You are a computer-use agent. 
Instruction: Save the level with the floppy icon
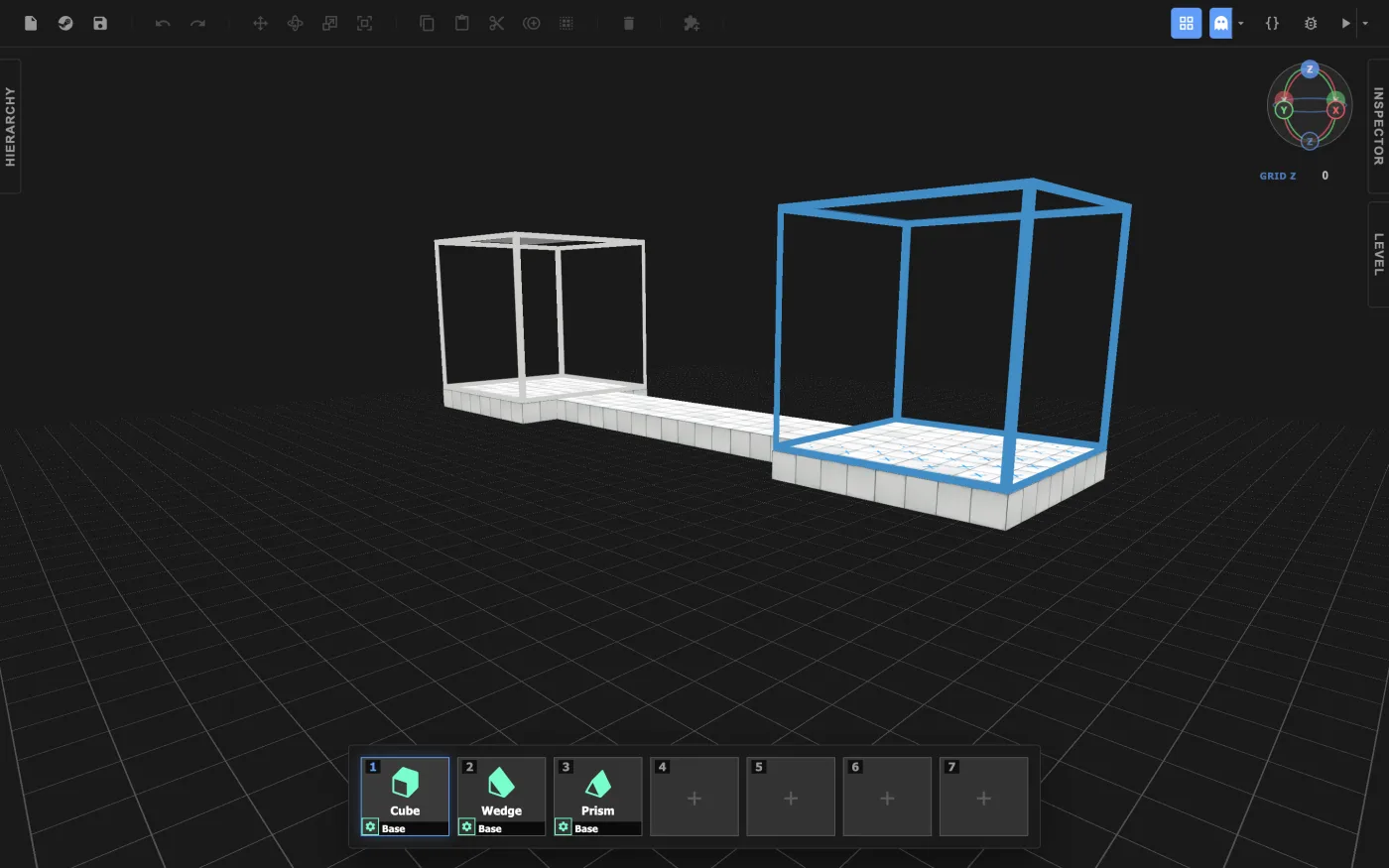click(x=100, y=23)
